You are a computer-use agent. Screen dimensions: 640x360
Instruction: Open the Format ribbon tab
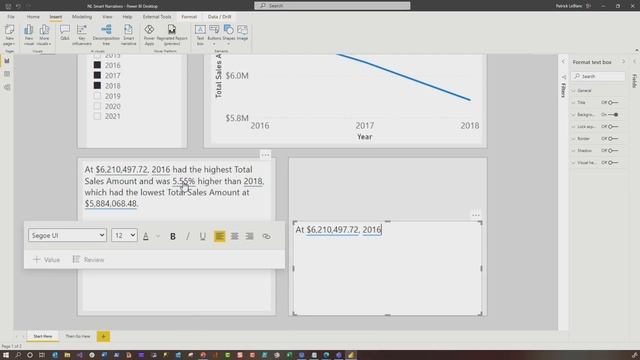[x=189, y=17]
